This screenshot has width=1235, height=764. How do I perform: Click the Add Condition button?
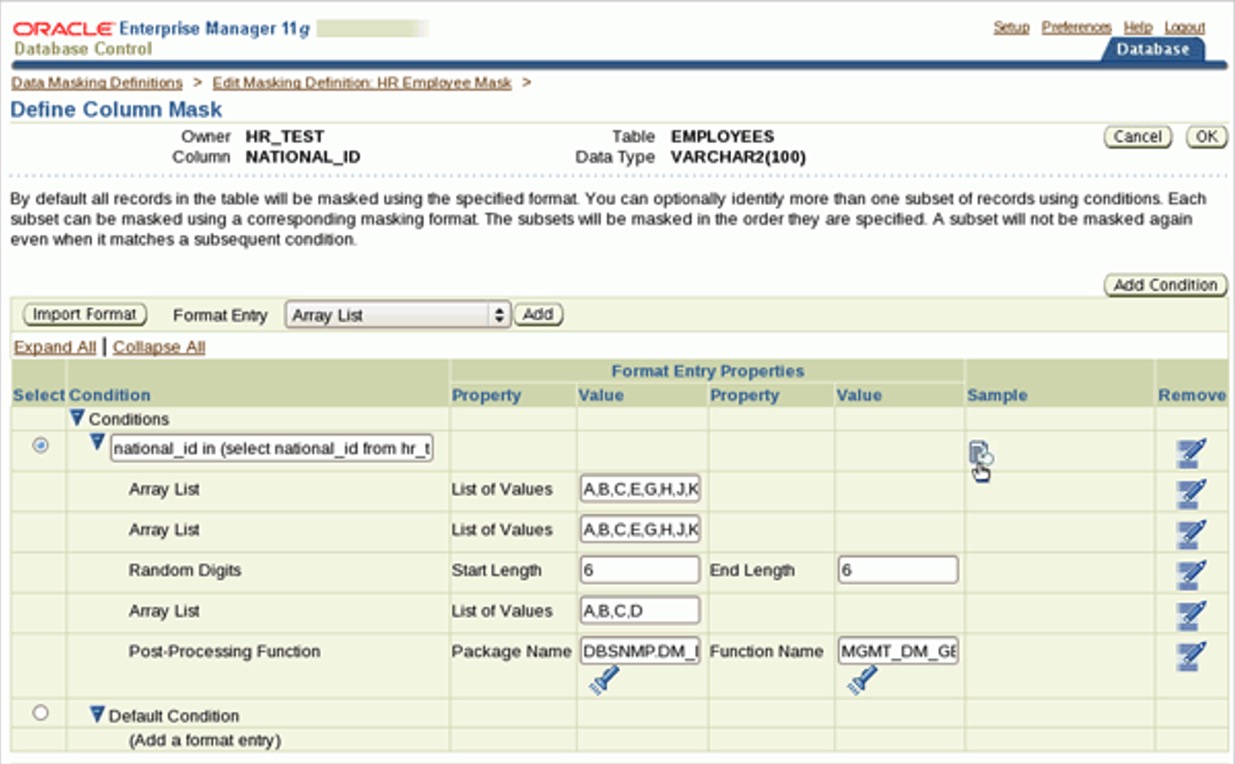(x=1165, y=285)
